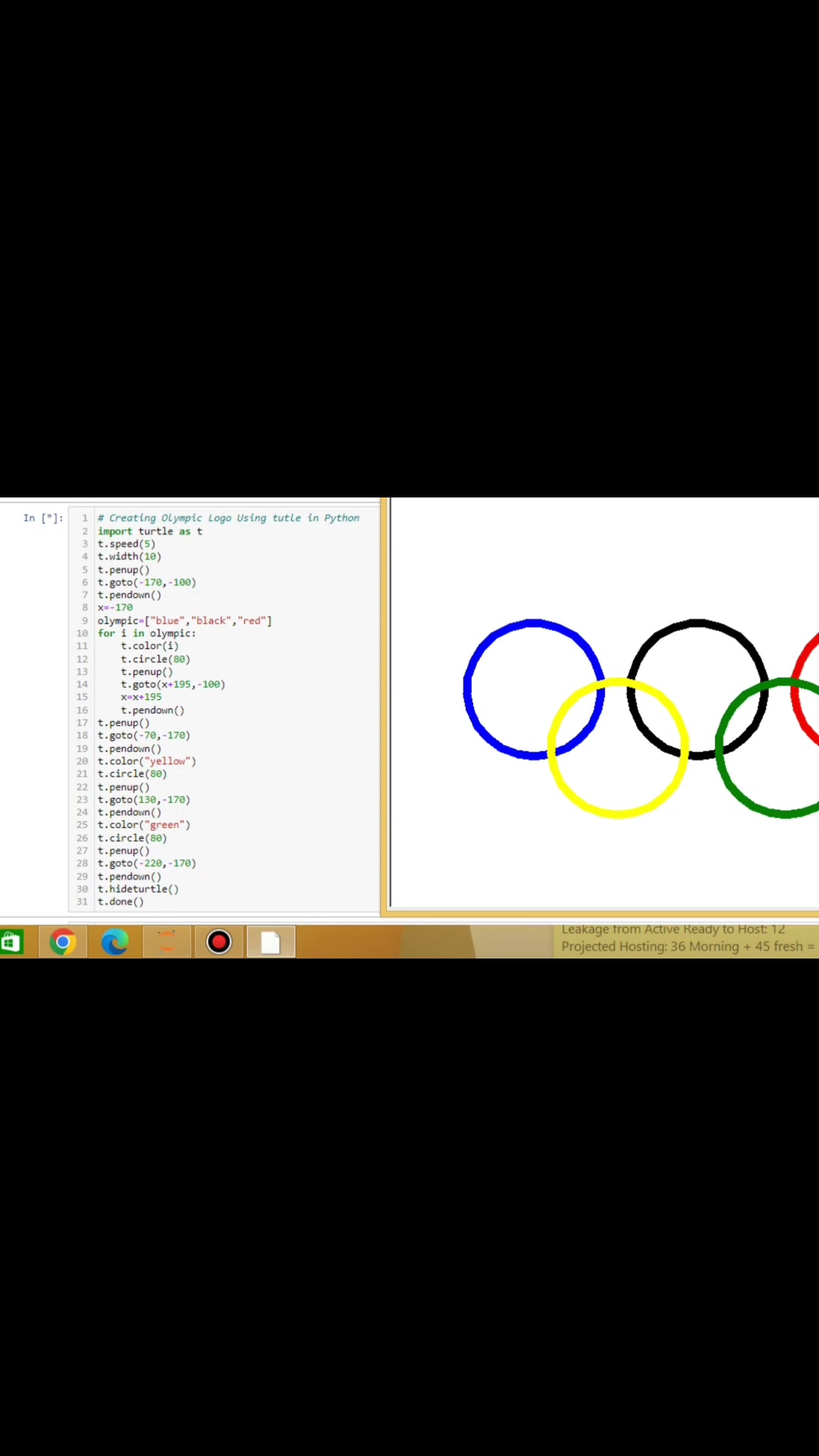This screenshot has height=1456, width=819.
Task: Click the 'x=x+195' code line
Action: [x=141, y=697]
